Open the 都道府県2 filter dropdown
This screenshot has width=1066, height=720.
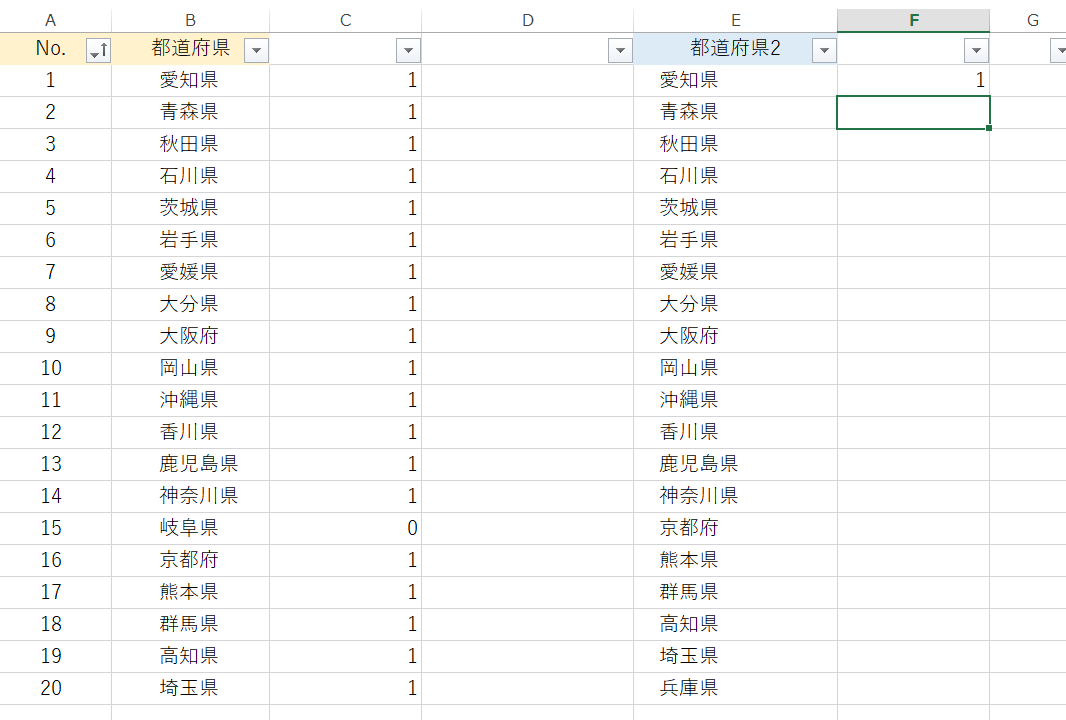coord(825,50)
